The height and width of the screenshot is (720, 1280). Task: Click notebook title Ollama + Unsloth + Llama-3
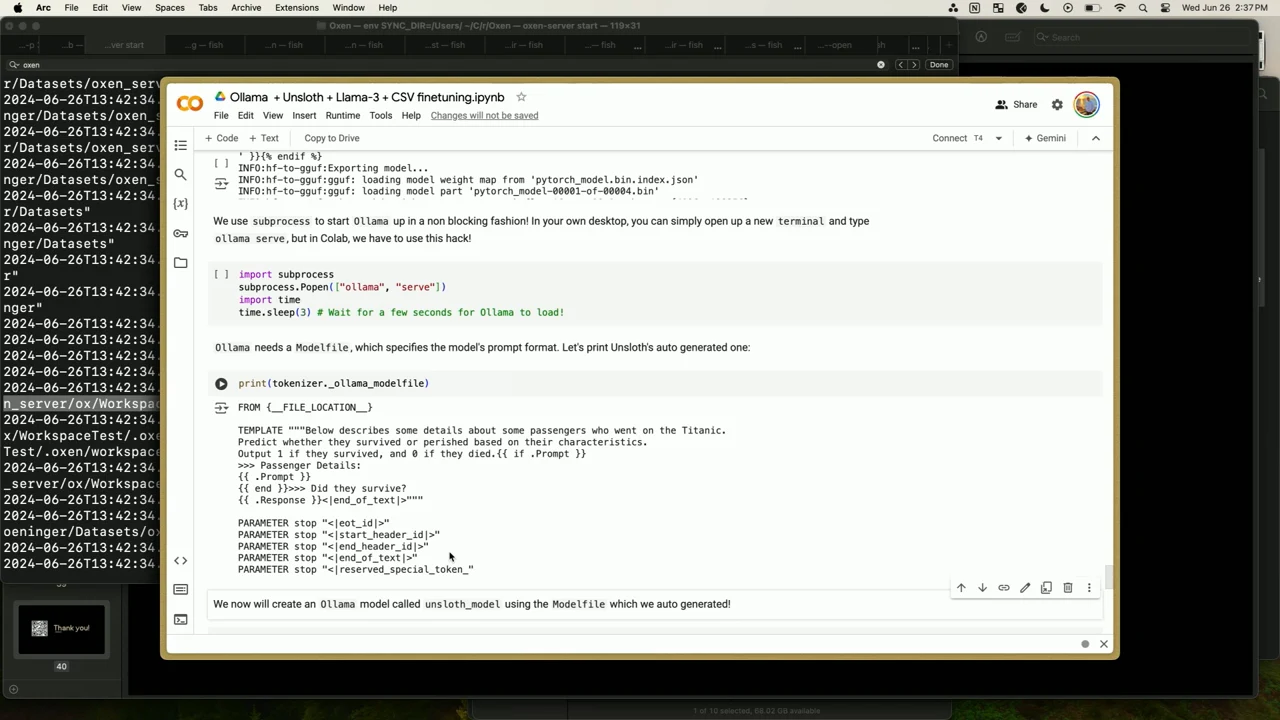pyautogui.click(x=367, y=97)
